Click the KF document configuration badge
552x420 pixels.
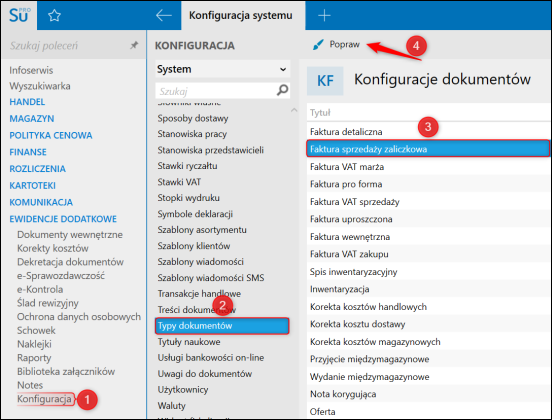(x=325, y=81)
